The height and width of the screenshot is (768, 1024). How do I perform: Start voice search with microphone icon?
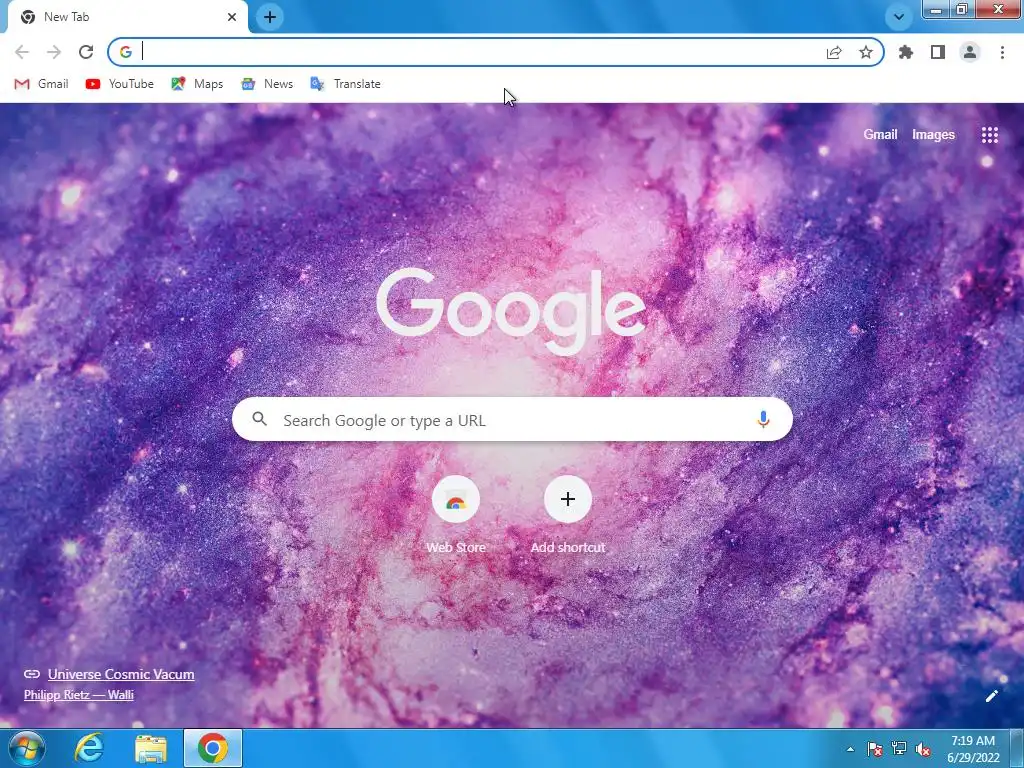[763, 419]
